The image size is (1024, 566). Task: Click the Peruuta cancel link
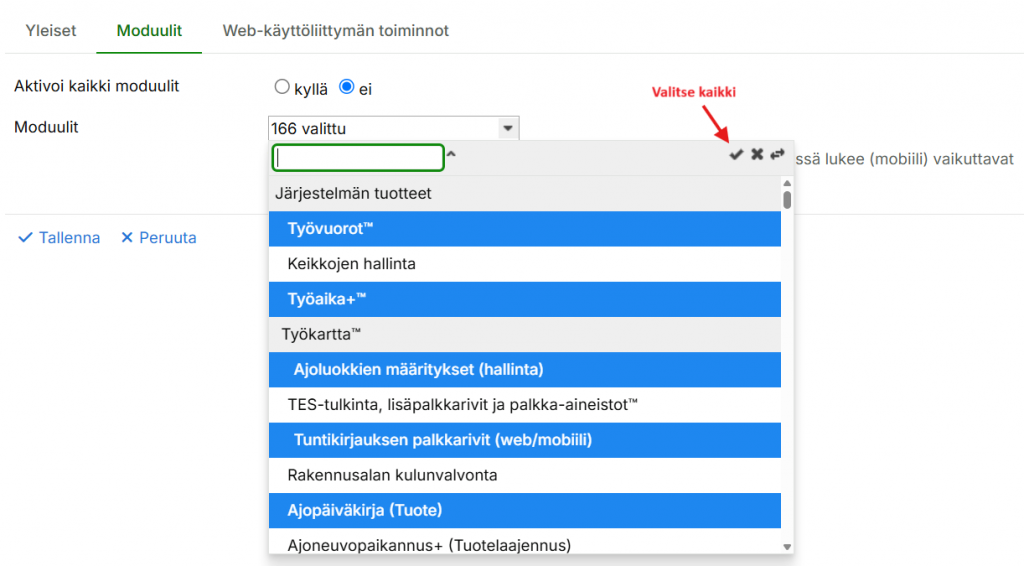[167, 238]
